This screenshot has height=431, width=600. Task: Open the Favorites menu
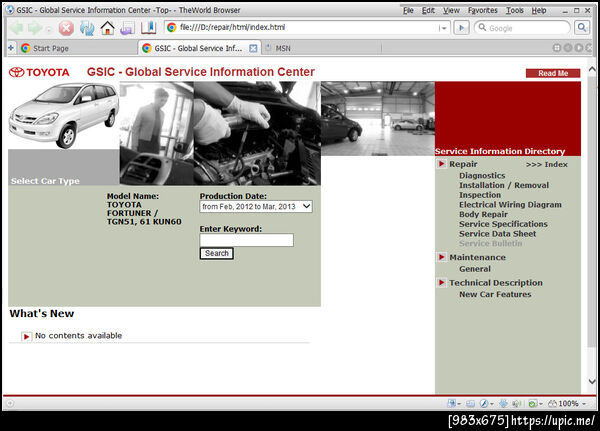(483, 10)
